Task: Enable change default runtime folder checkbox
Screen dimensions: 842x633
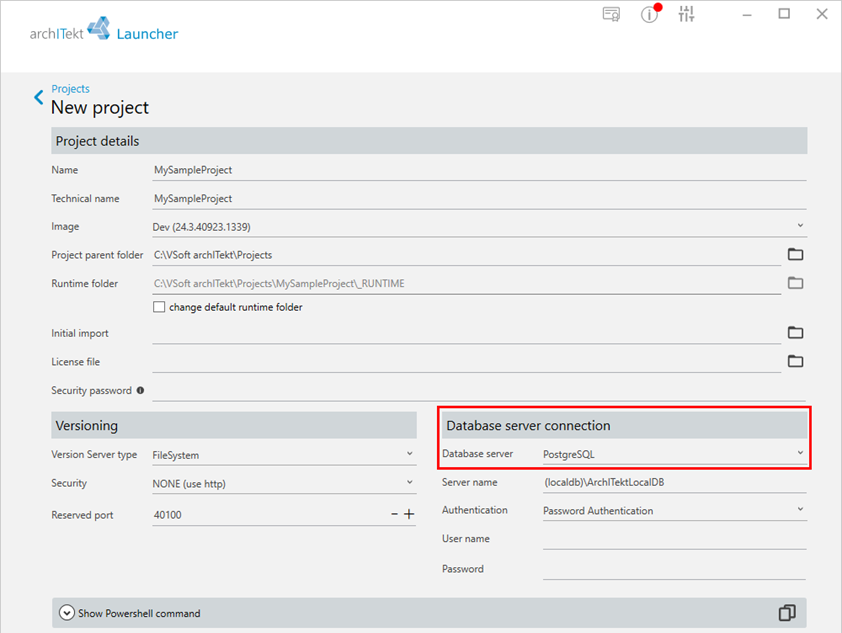Action: click(159, 307)
